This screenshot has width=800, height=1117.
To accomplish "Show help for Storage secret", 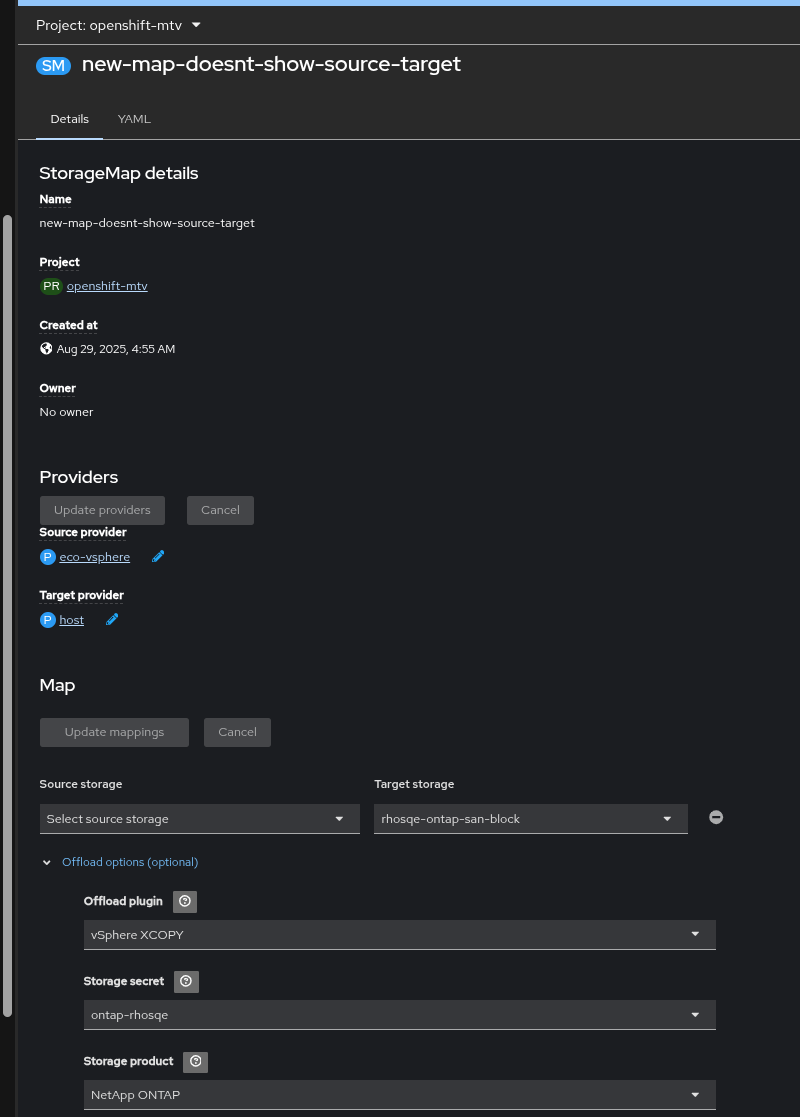I will [x=186, y=981].
